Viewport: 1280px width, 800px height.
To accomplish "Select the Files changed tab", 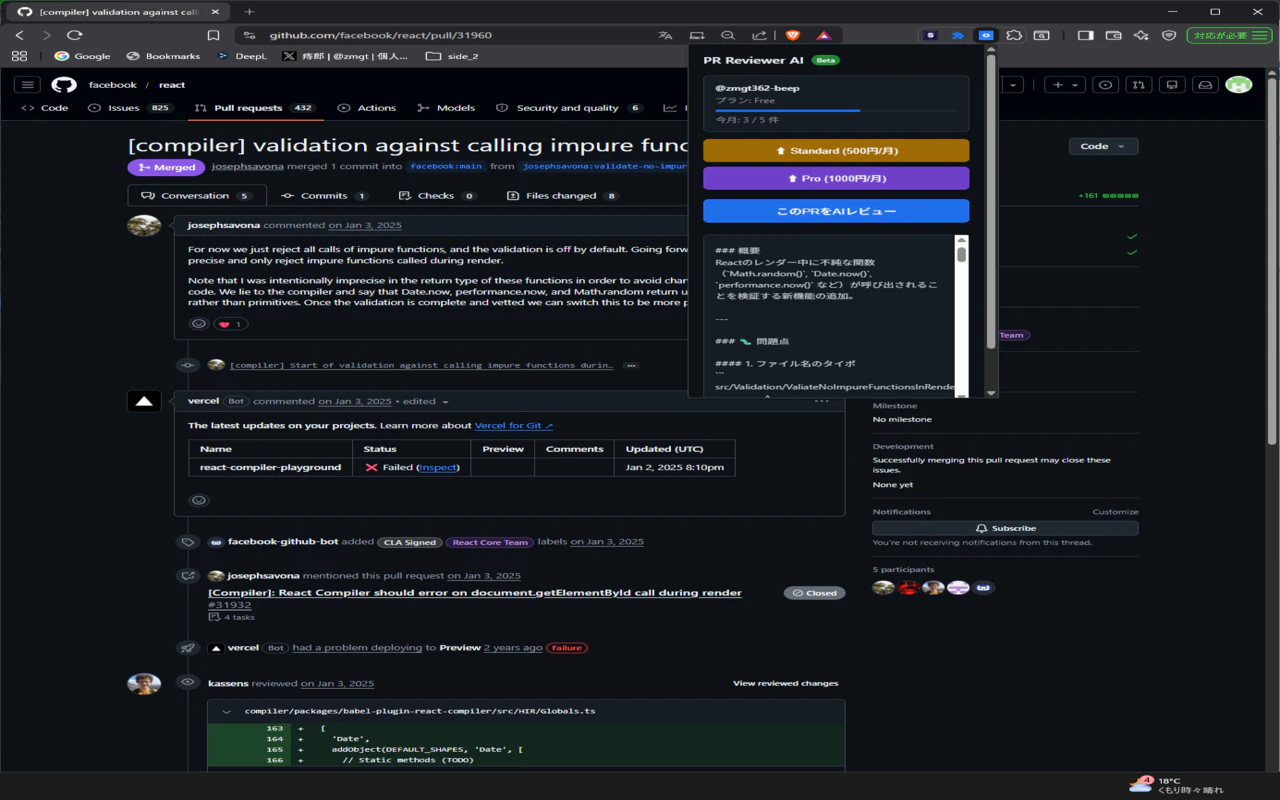I will pos(562,196).
